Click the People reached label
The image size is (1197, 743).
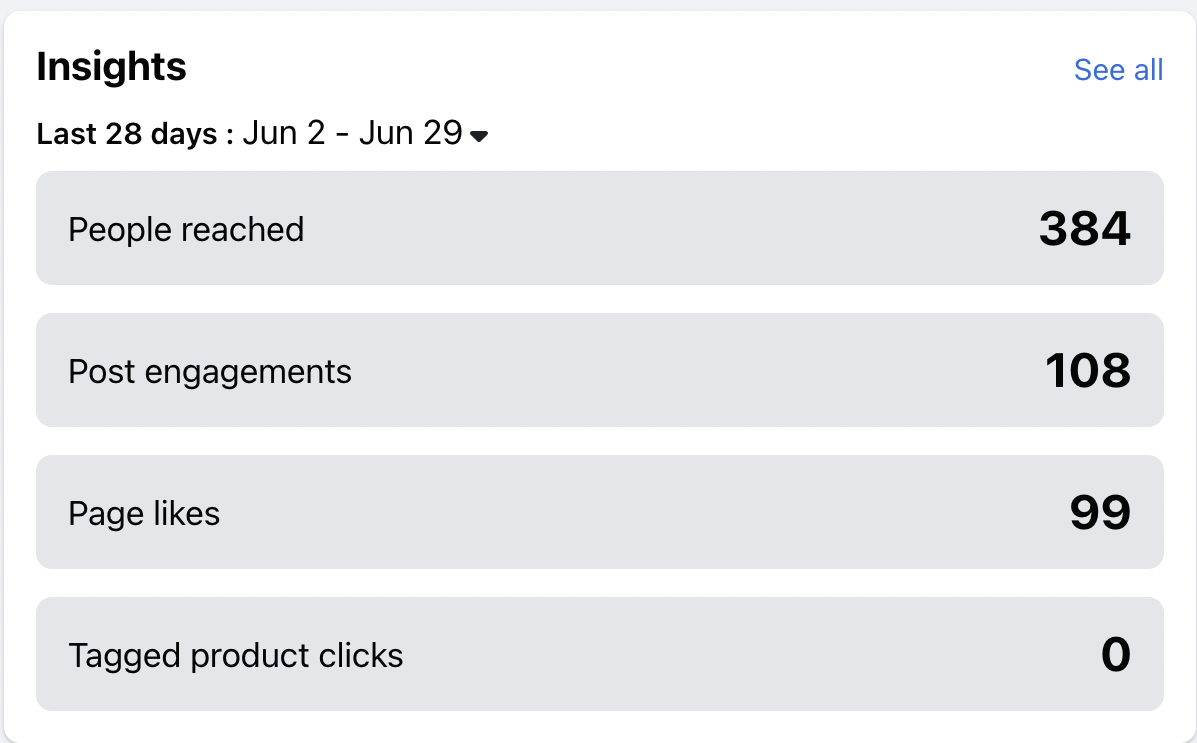click(x=186, y=229)
